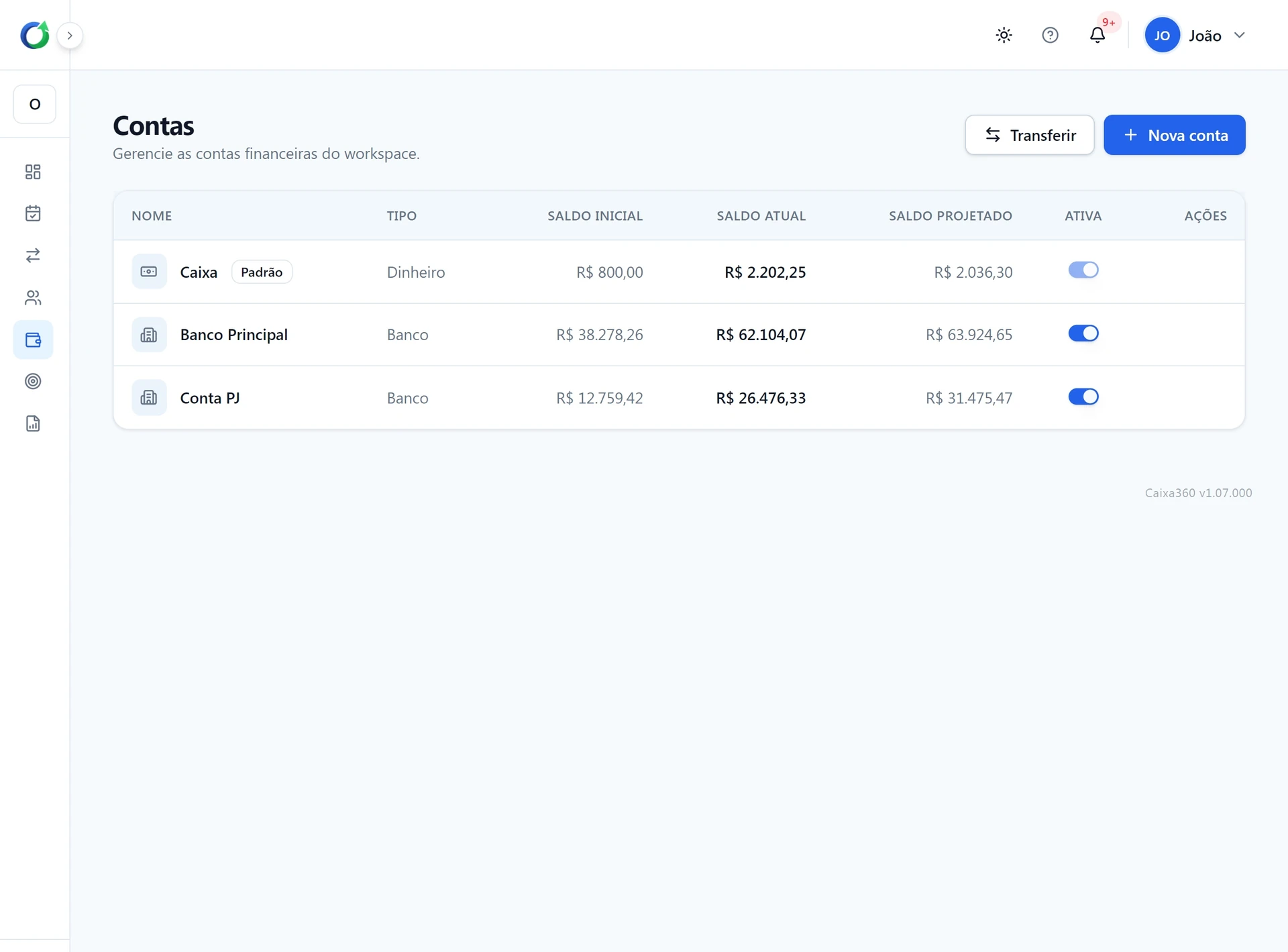Select the Conta PJ account name
Image resolution: width=1288 pixels, height=952 pixels.
tap(210, 398)
